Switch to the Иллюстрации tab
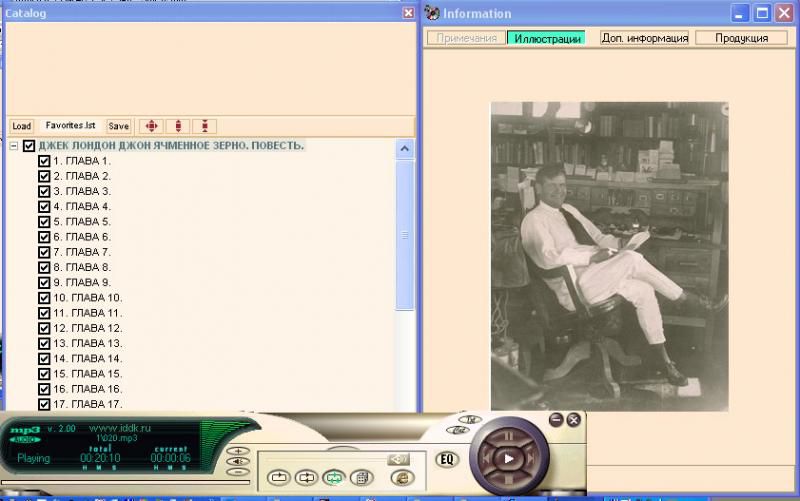 point(545,38)
